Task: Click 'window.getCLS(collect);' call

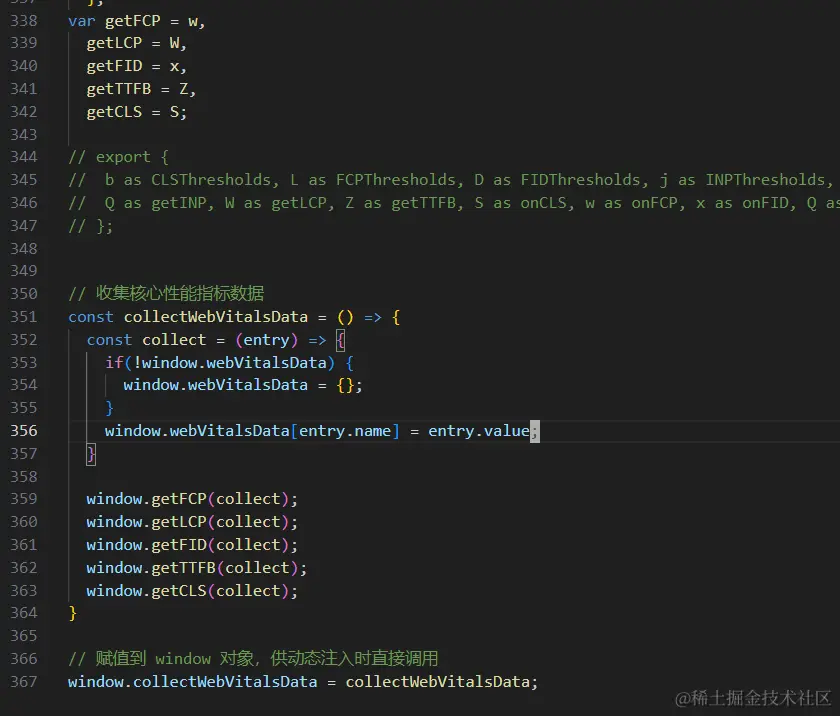Action: [192, 591]
